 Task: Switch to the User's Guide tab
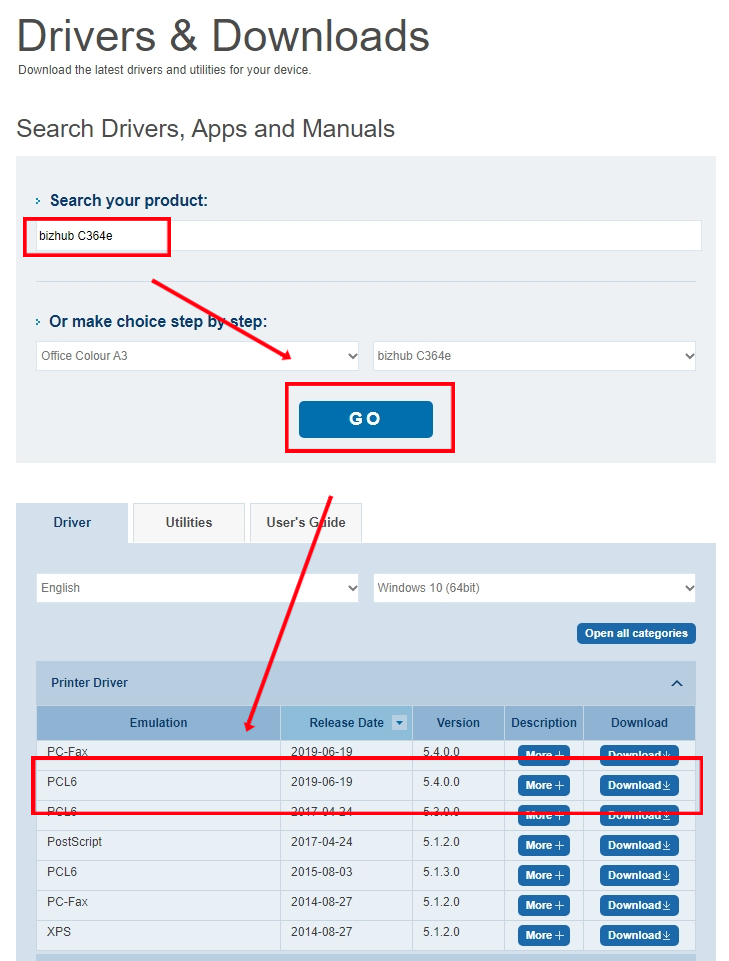tap(306, 522)
